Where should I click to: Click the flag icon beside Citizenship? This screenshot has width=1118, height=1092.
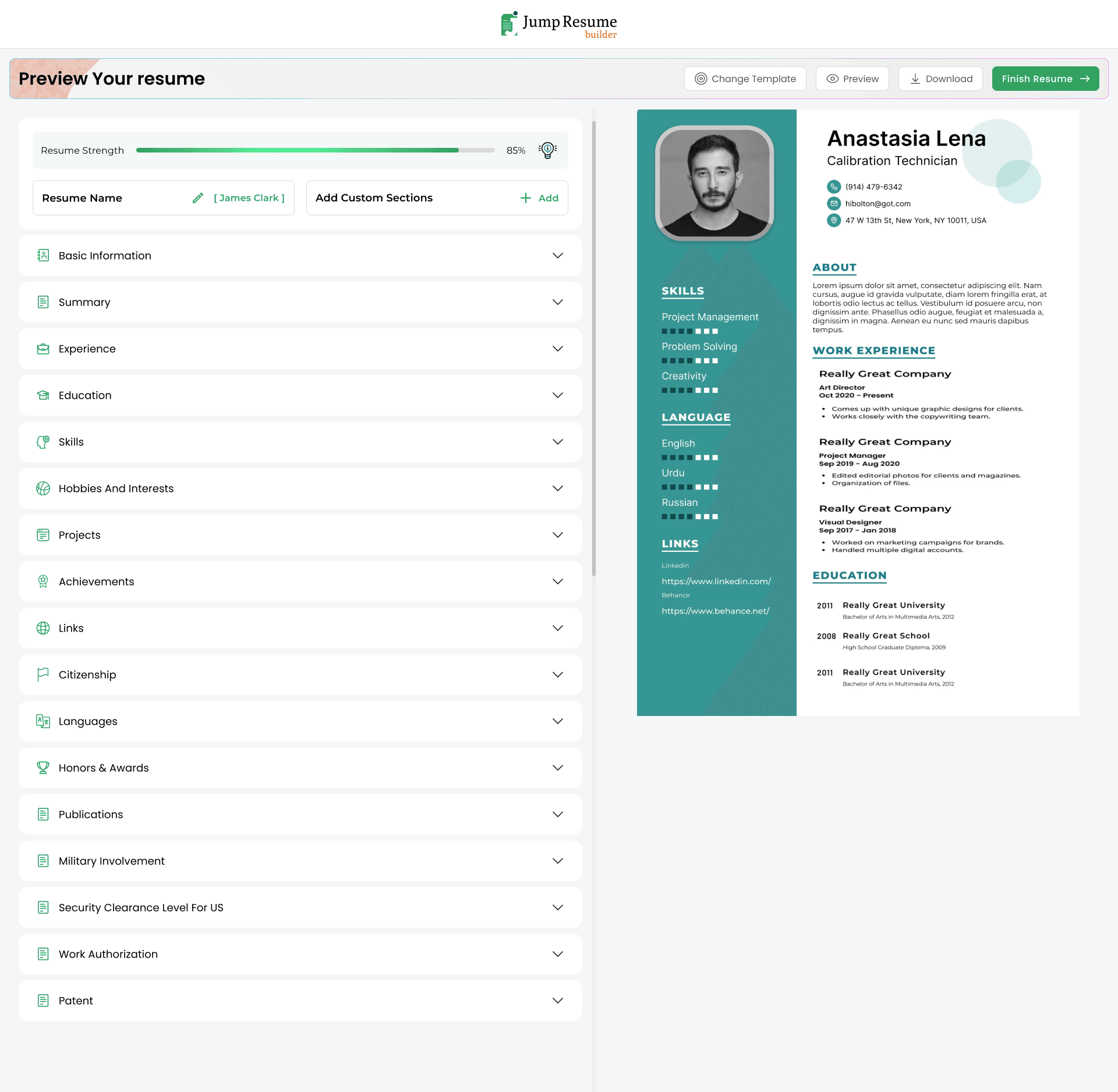(43, 674)
